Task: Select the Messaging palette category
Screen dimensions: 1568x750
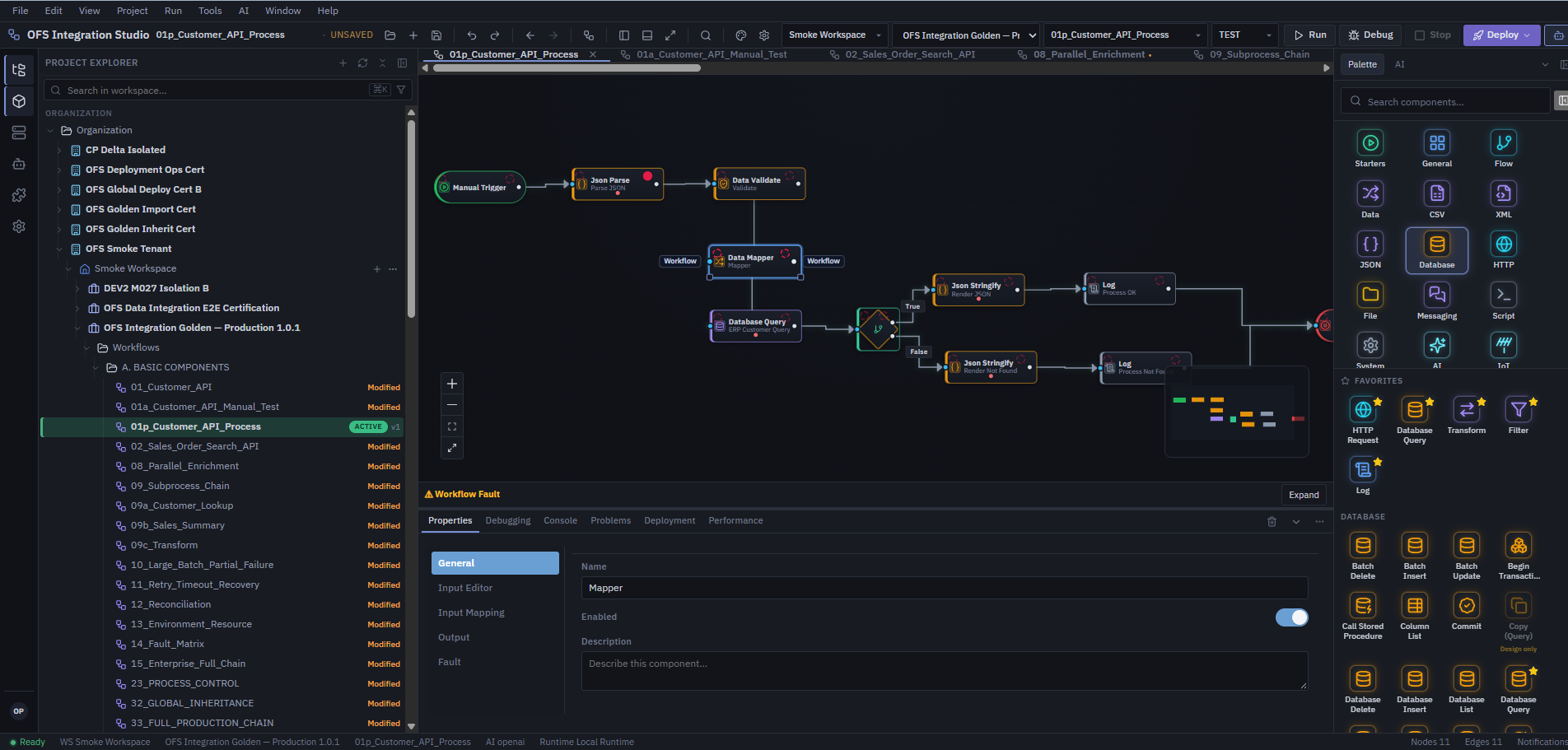Action: 1436,301
